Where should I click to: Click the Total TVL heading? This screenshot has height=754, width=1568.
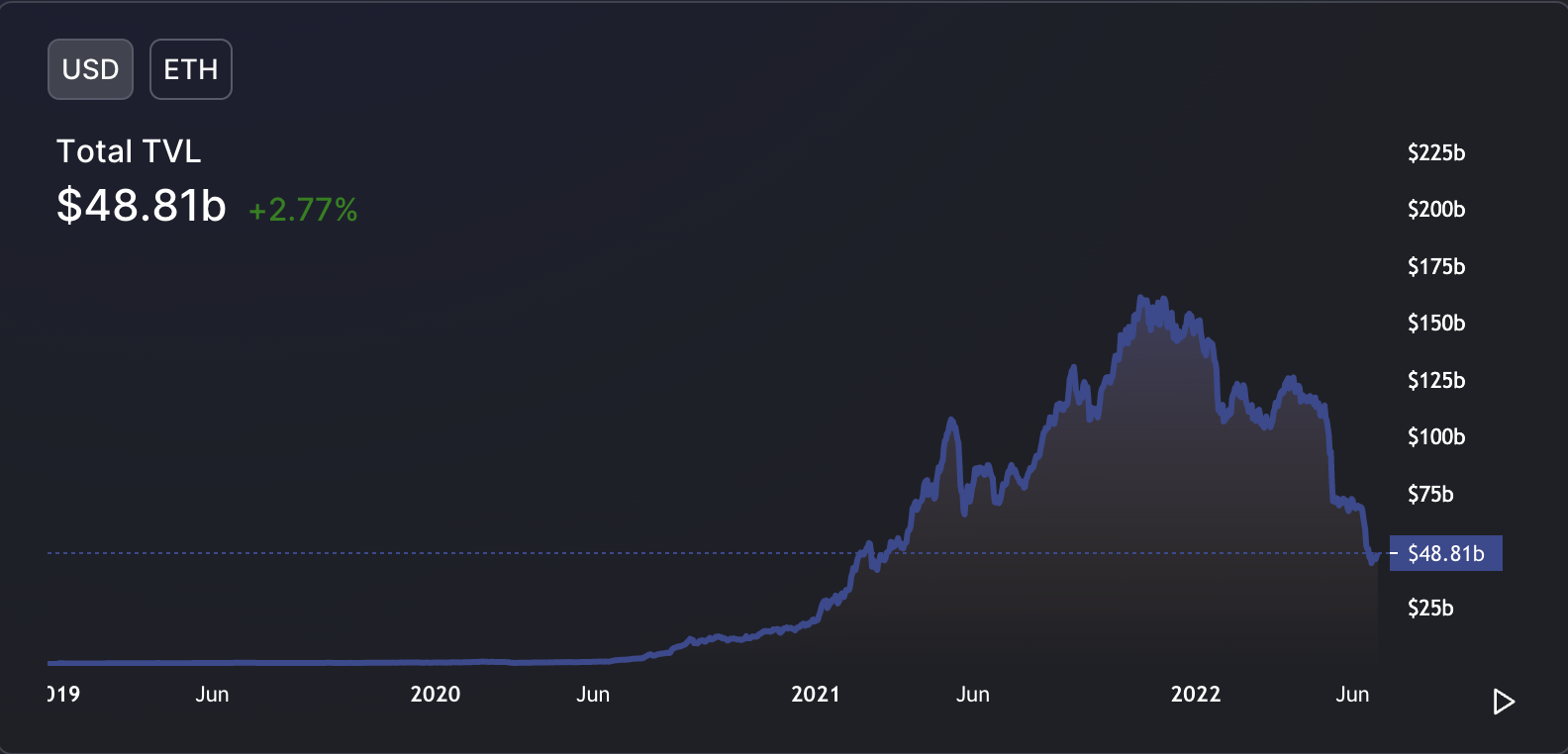[129, 151]
